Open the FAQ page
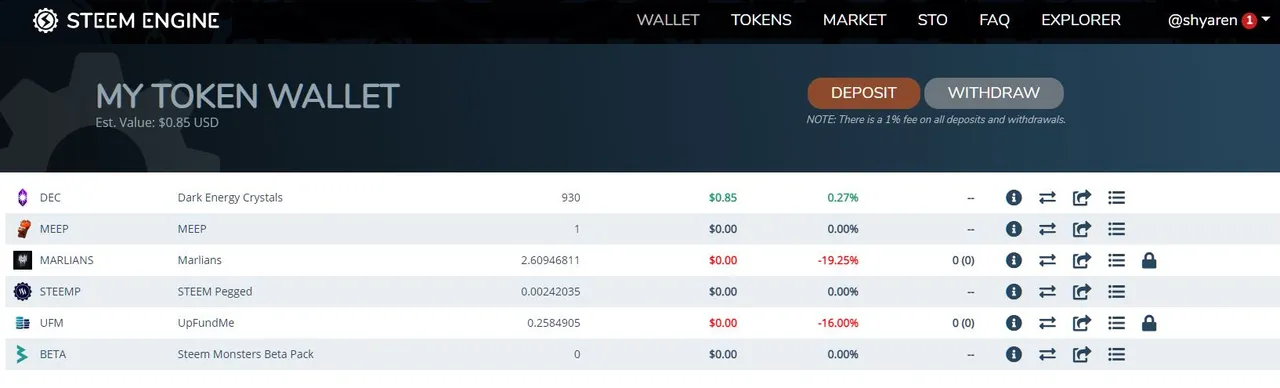 point(995,20)
